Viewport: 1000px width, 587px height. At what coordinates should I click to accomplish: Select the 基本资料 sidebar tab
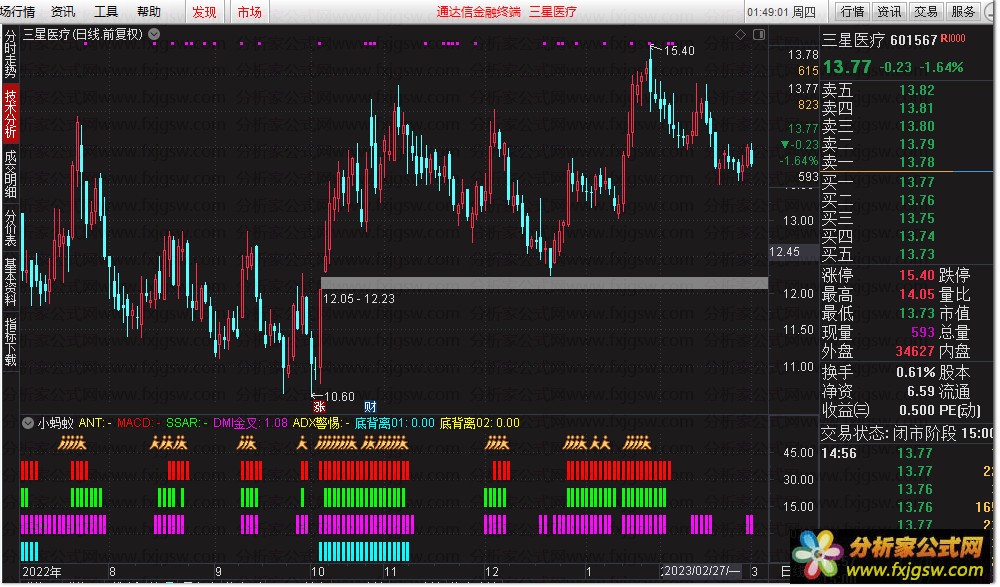(x=10, y=281)
